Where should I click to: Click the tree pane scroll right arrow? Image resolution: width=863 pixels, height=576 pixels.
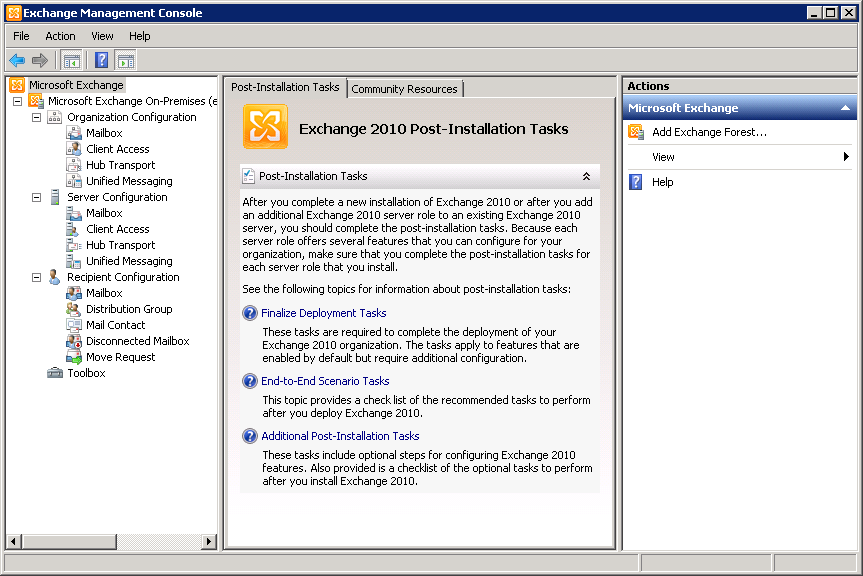point(209,542)
